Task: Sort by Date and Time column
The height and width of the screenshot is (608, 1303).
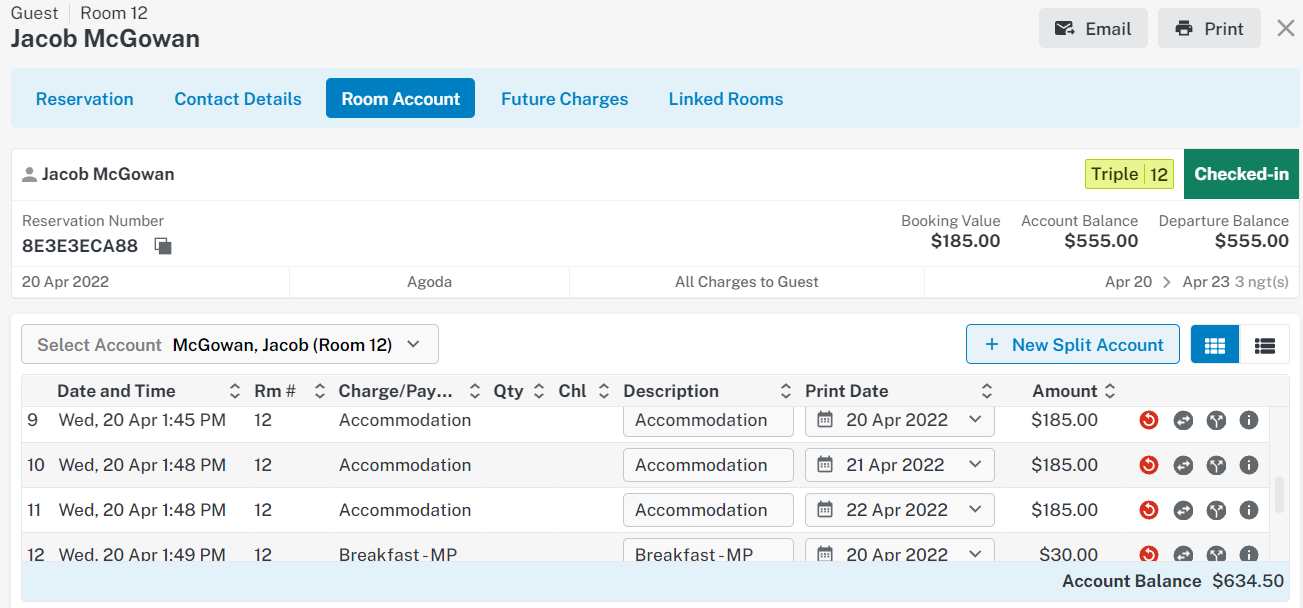Action: [235, 391]
